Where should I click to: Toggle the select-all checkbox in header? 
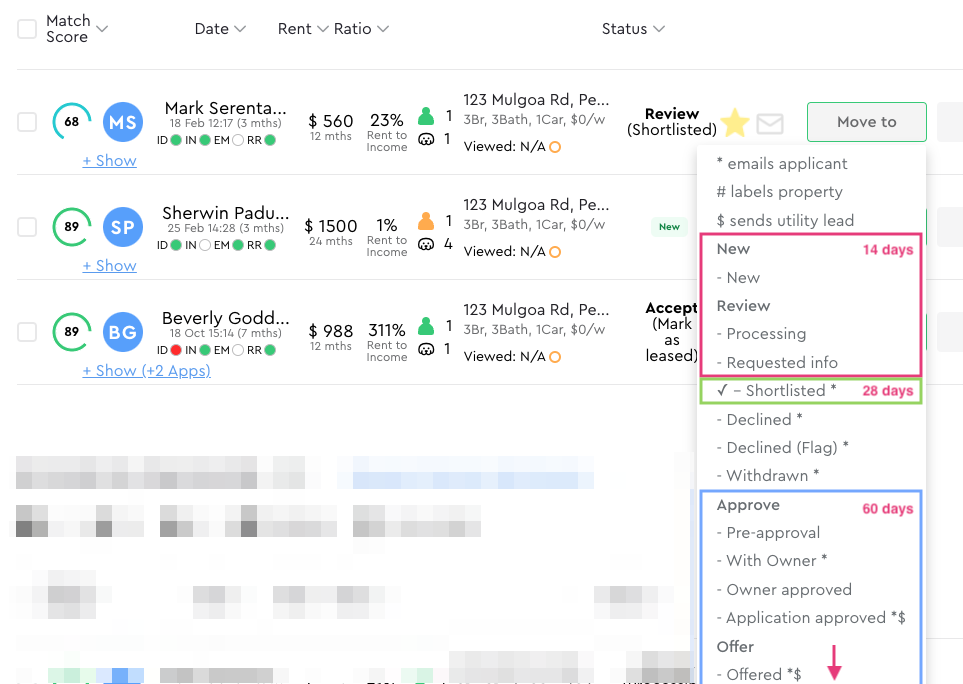(x=27, y=29)
